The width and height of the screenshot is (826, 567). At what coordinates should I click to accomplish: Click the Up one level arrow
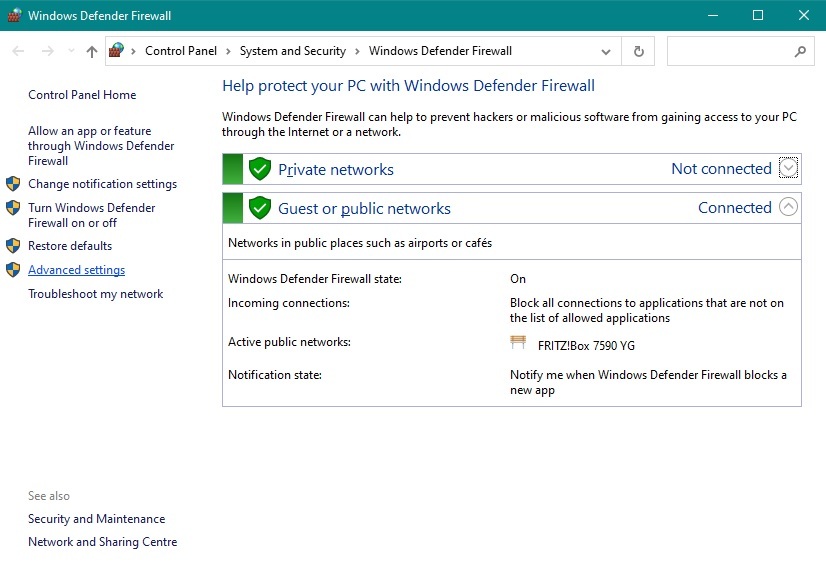92,51
